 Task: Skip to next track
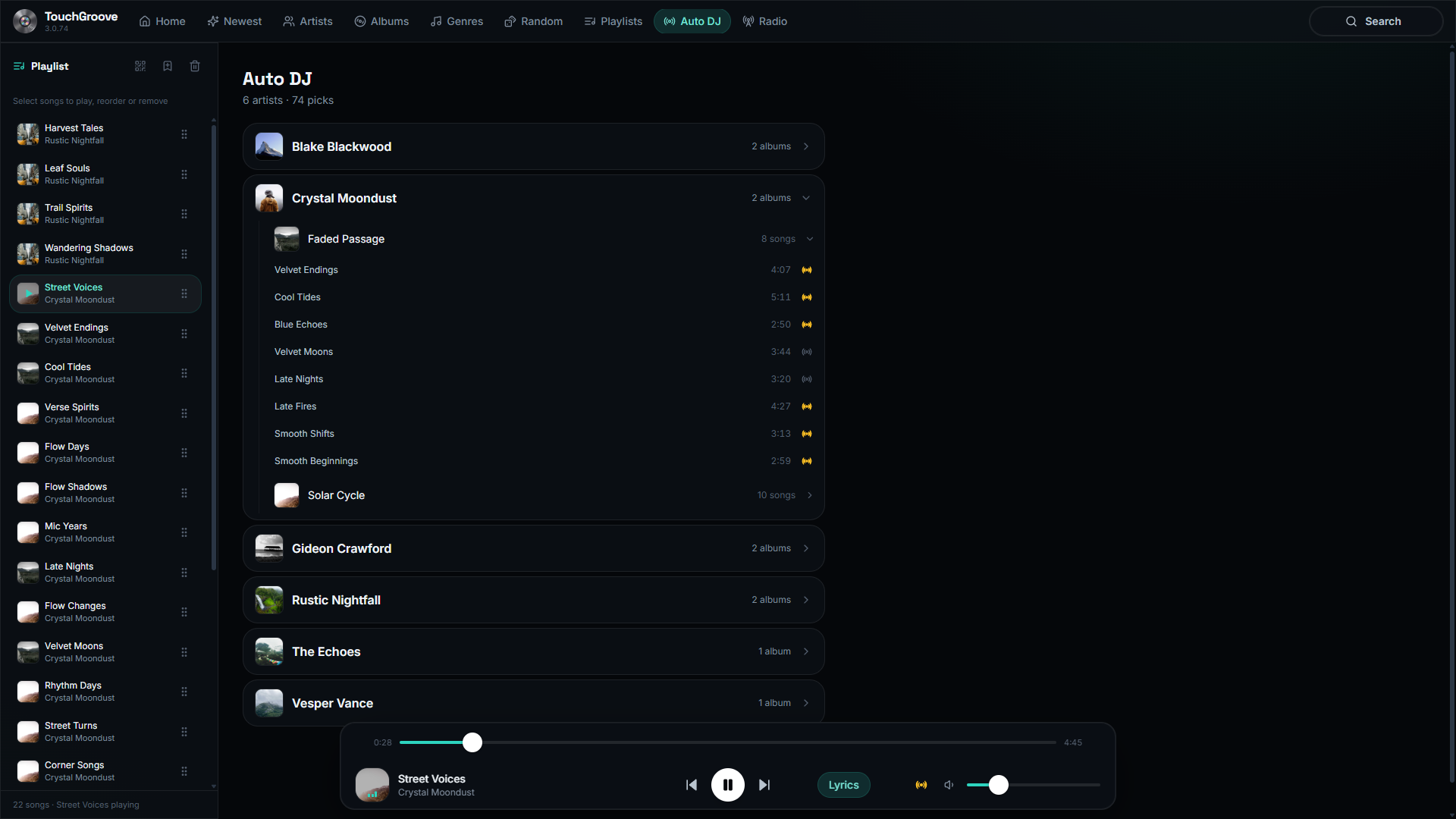click(x=764, y=785)
